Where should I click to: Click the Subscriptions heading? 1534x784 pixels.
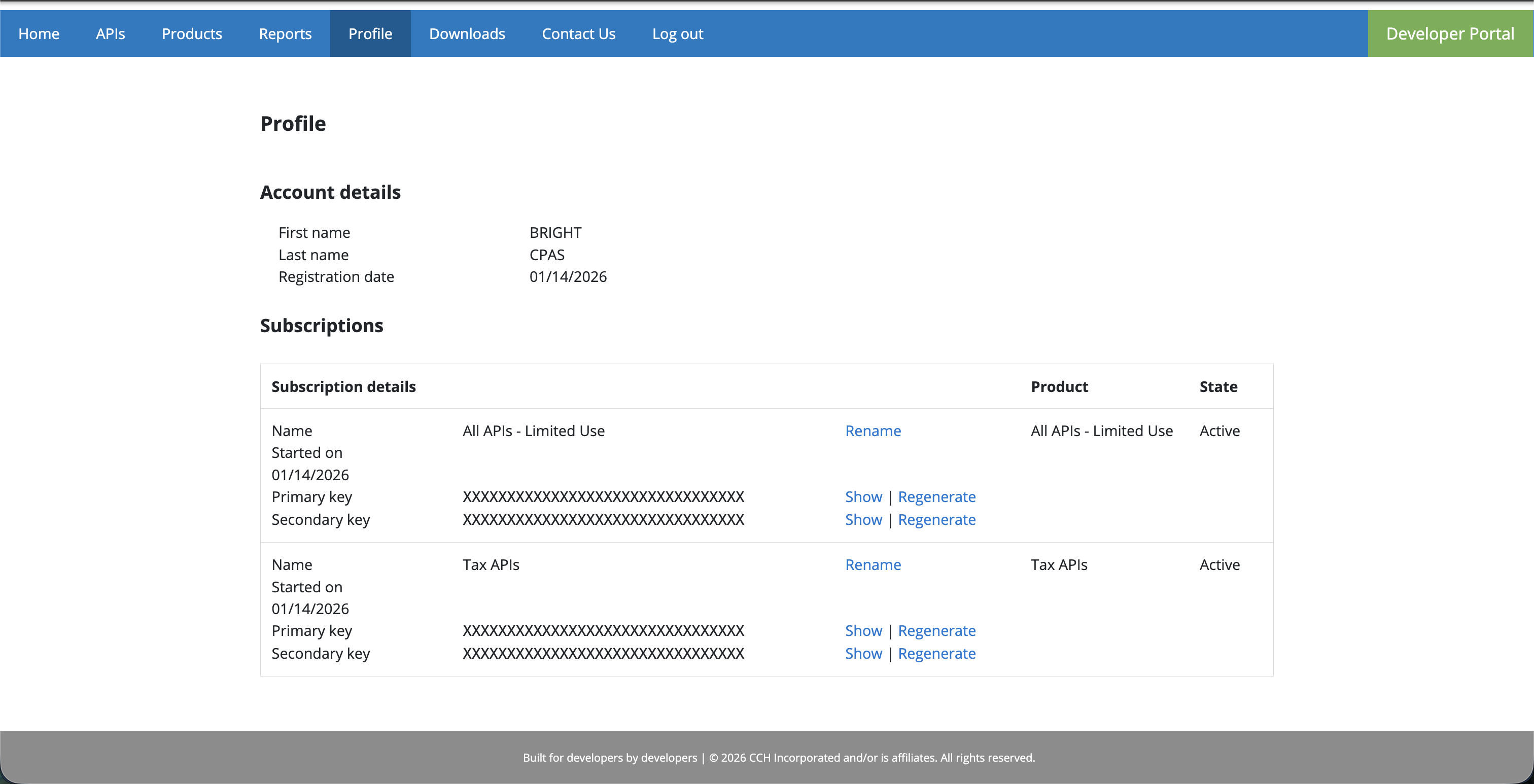click(322, 325)
